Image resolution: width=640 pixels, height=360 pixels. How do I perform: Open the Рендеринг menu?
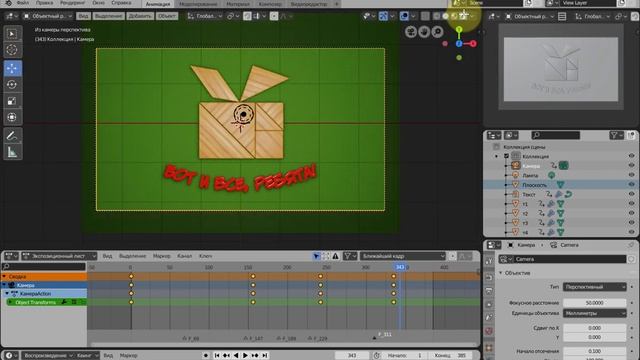point(73,3)
